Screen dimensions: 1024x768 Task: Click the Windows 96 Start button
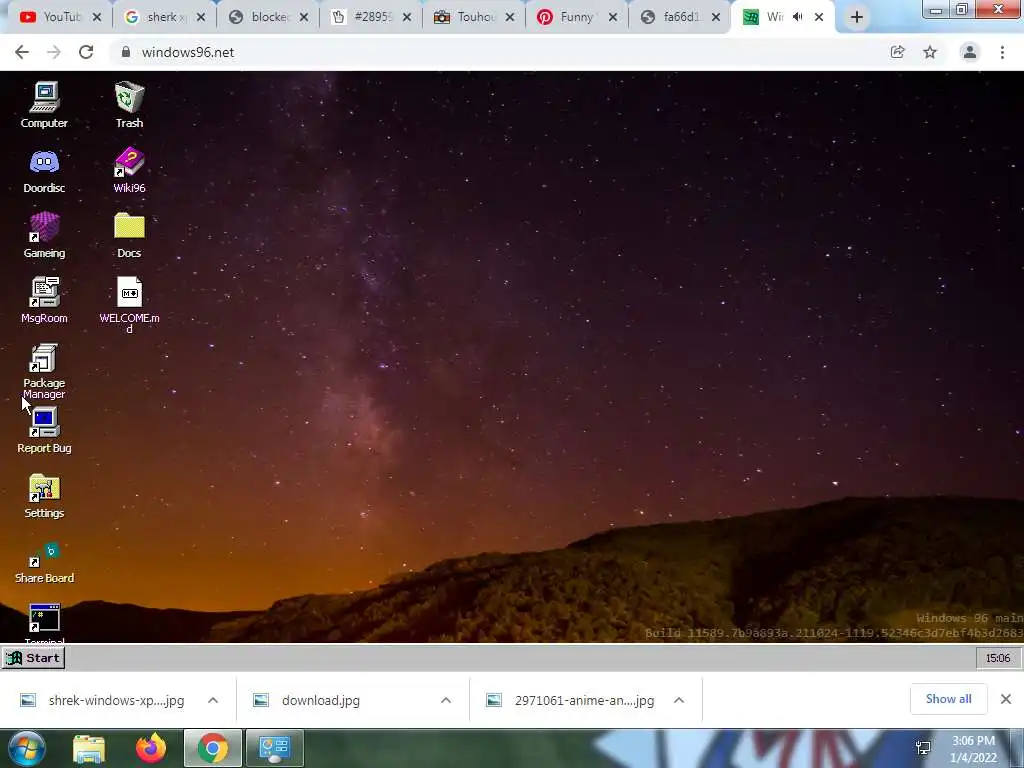pos(33,658)
